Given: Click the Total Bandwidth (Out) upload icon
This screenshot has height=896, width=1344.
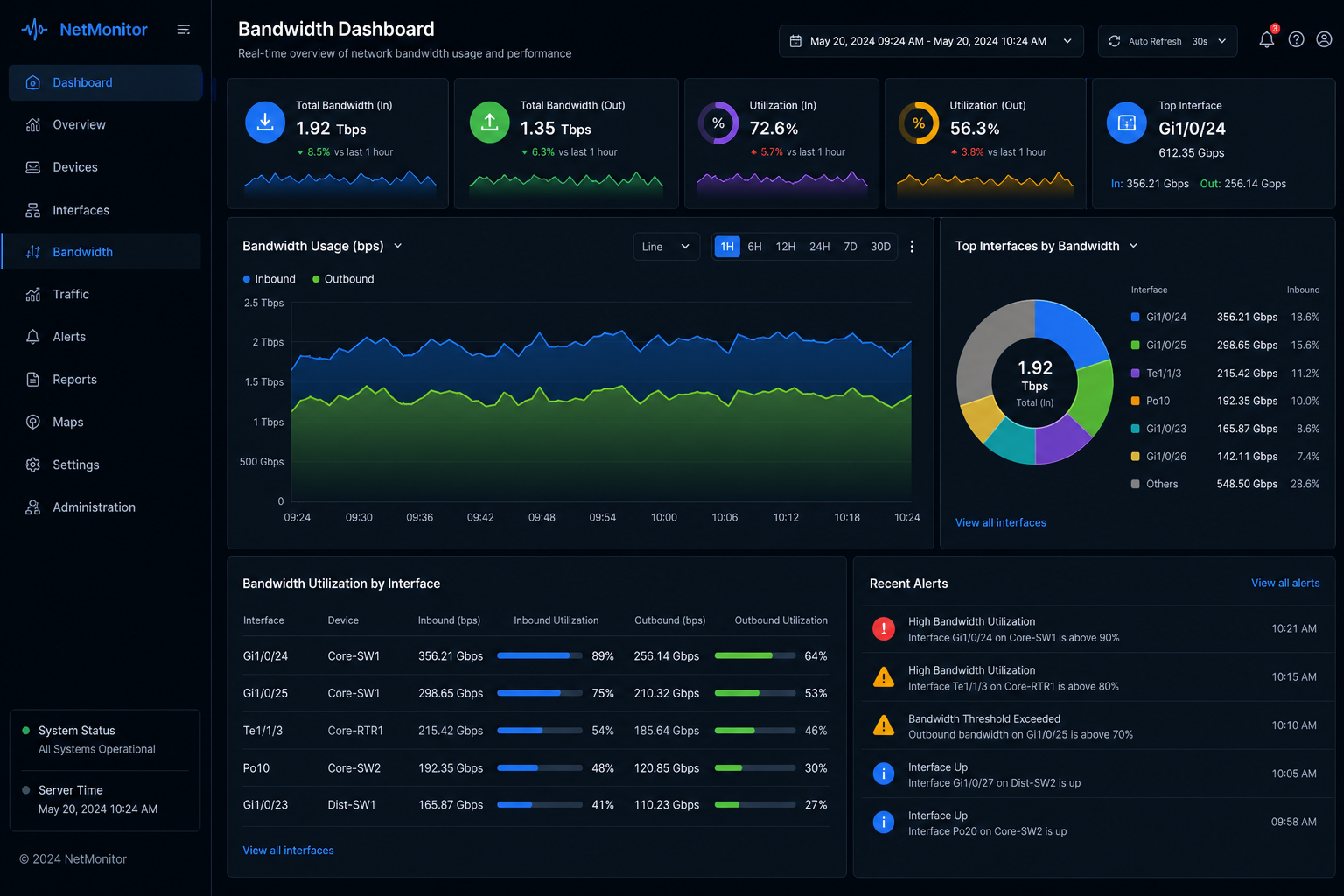Looking at the screenshot, I should point(490,122).
